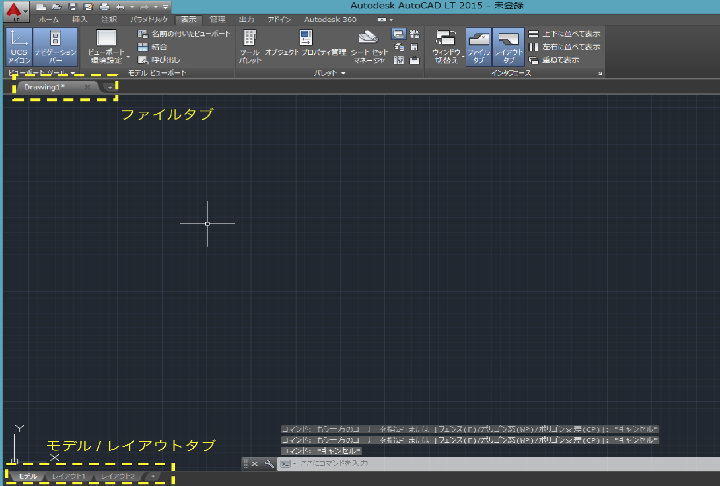Viewport: 720px width, 486px height.
Task: Click Plot printer icon in quick access toolbar
Action: (x=104, y=7)
